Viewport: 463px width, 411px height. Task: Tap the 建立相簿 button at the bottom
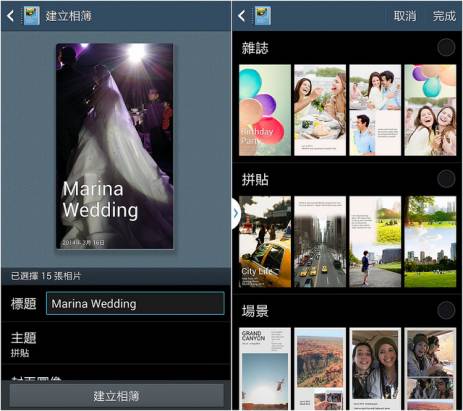(116, 396)
